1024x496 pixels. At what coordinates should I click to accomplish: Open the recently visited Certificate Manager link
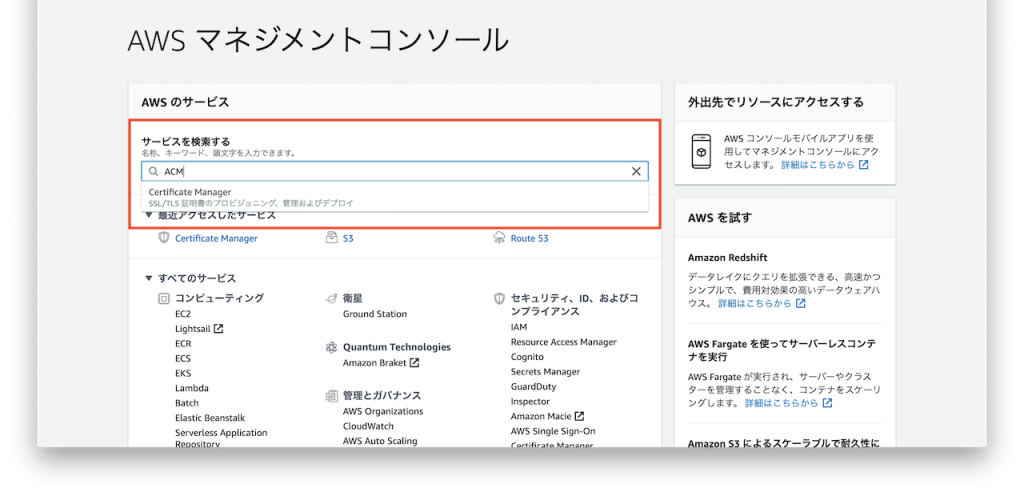coord(216,238)
